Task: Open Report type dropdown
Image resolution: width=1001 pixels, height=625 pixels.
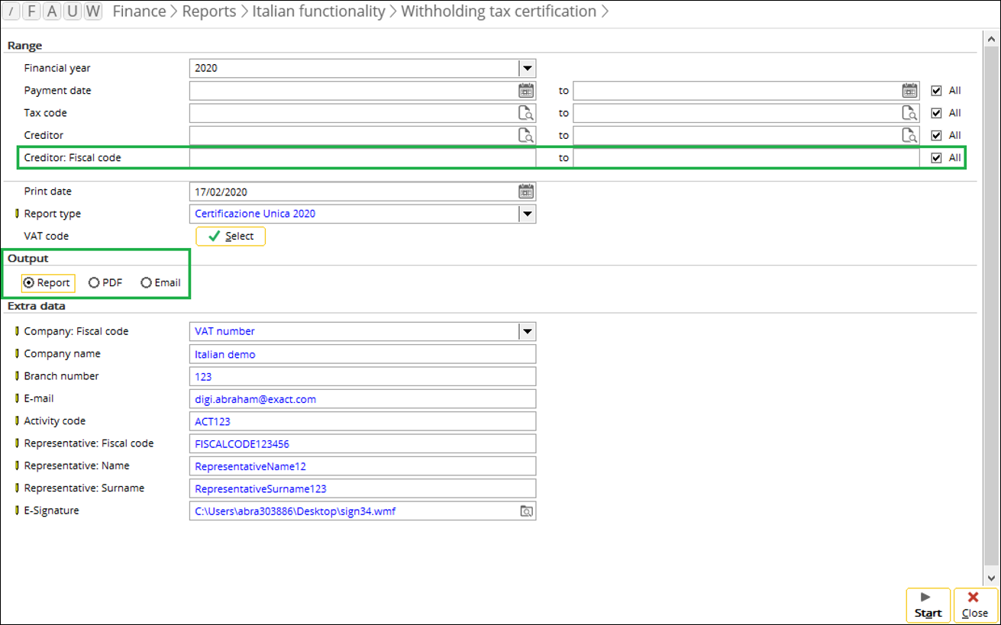Action: pyautogui.click(x=527, y=214)
